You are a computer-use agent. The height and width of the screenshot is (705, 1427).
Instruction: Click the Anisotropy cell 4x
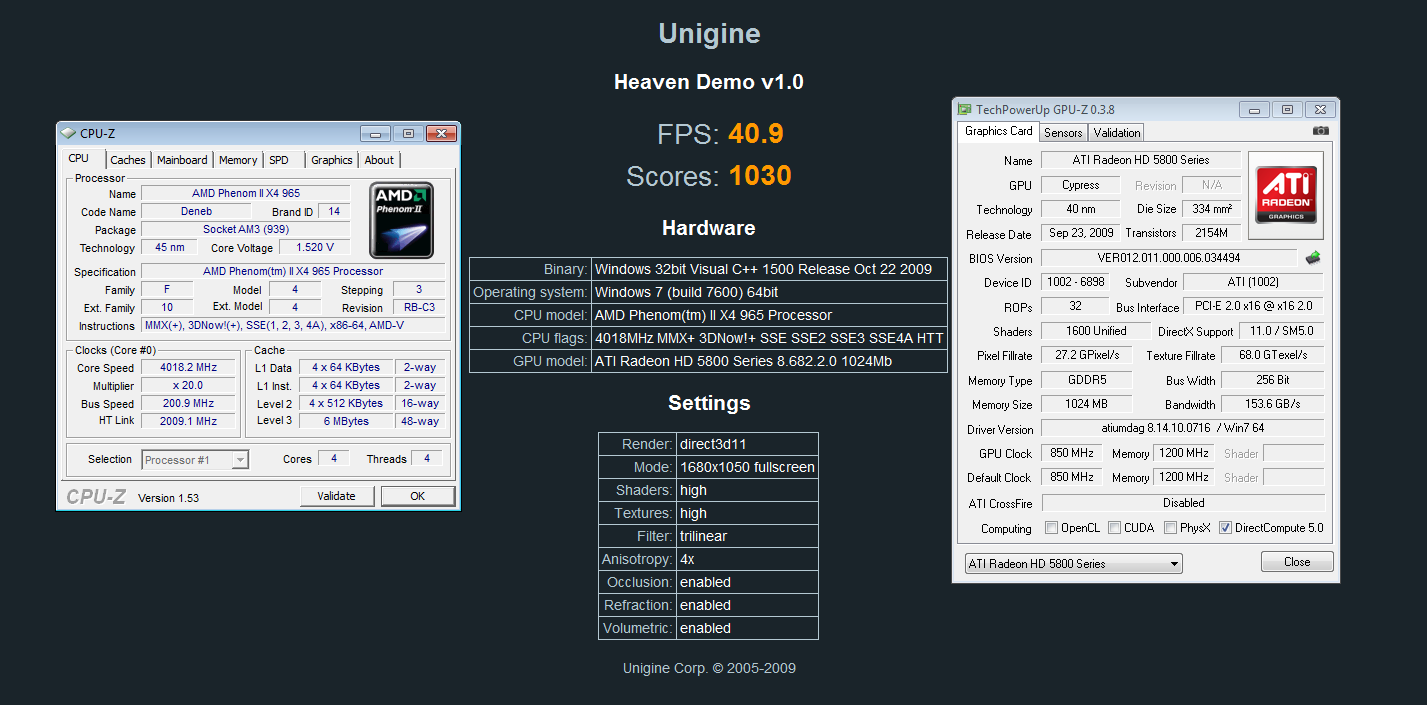[747, 559]
